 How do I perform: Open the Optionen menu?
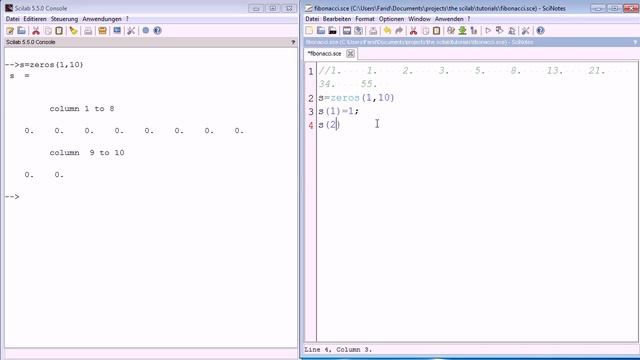(x=391, y=19)
